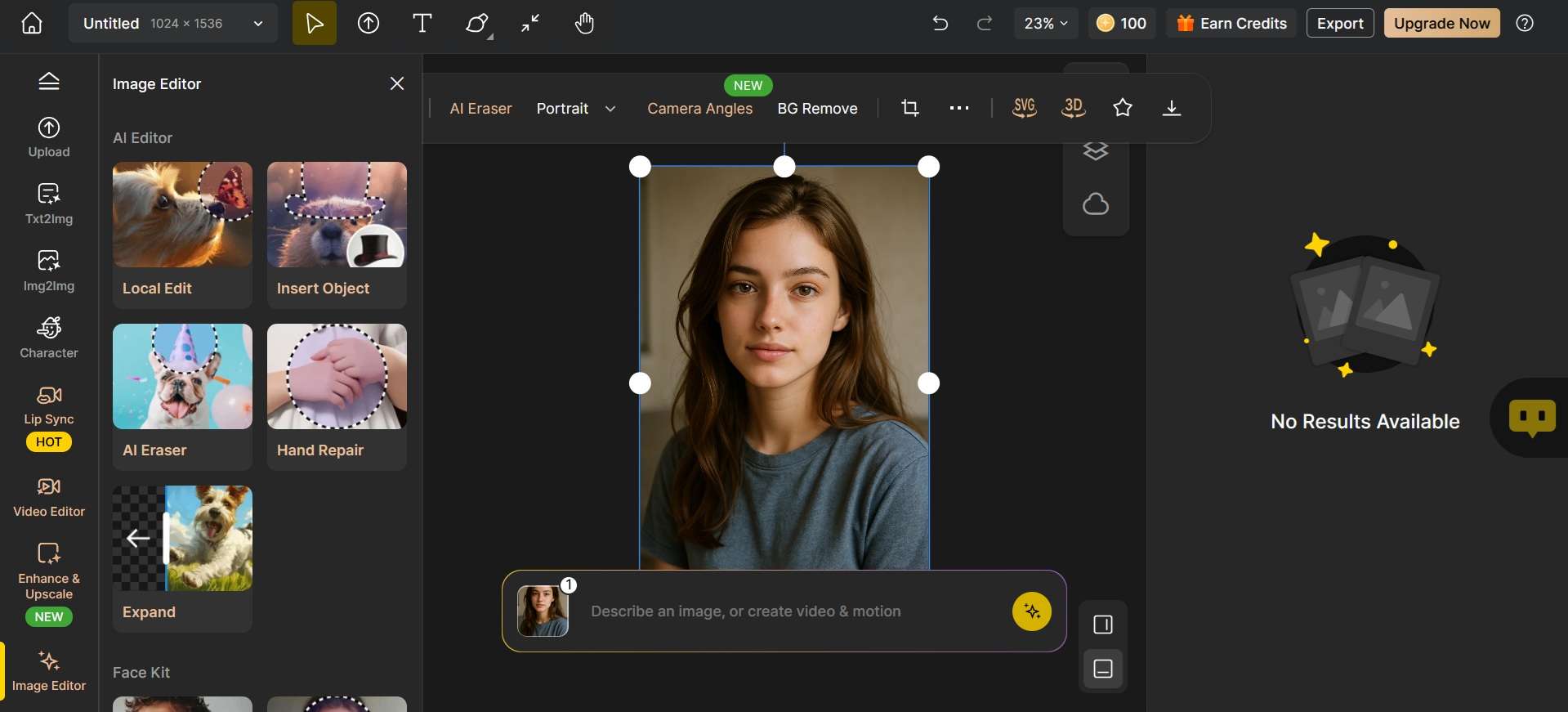Choose the Local Edit card

point(182,235)
